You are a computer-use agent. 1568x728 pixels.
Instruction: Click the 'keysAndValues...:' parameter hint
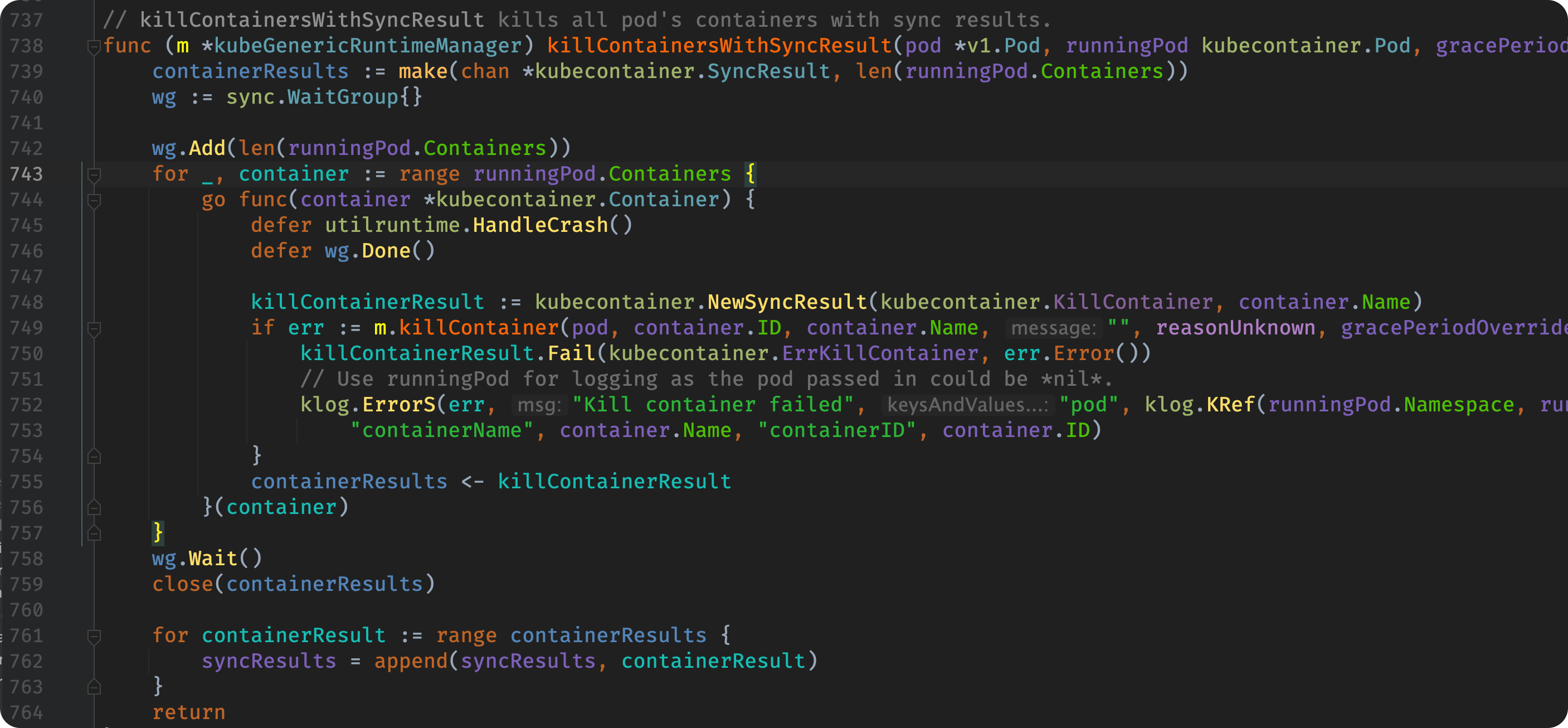coord(967,405)
